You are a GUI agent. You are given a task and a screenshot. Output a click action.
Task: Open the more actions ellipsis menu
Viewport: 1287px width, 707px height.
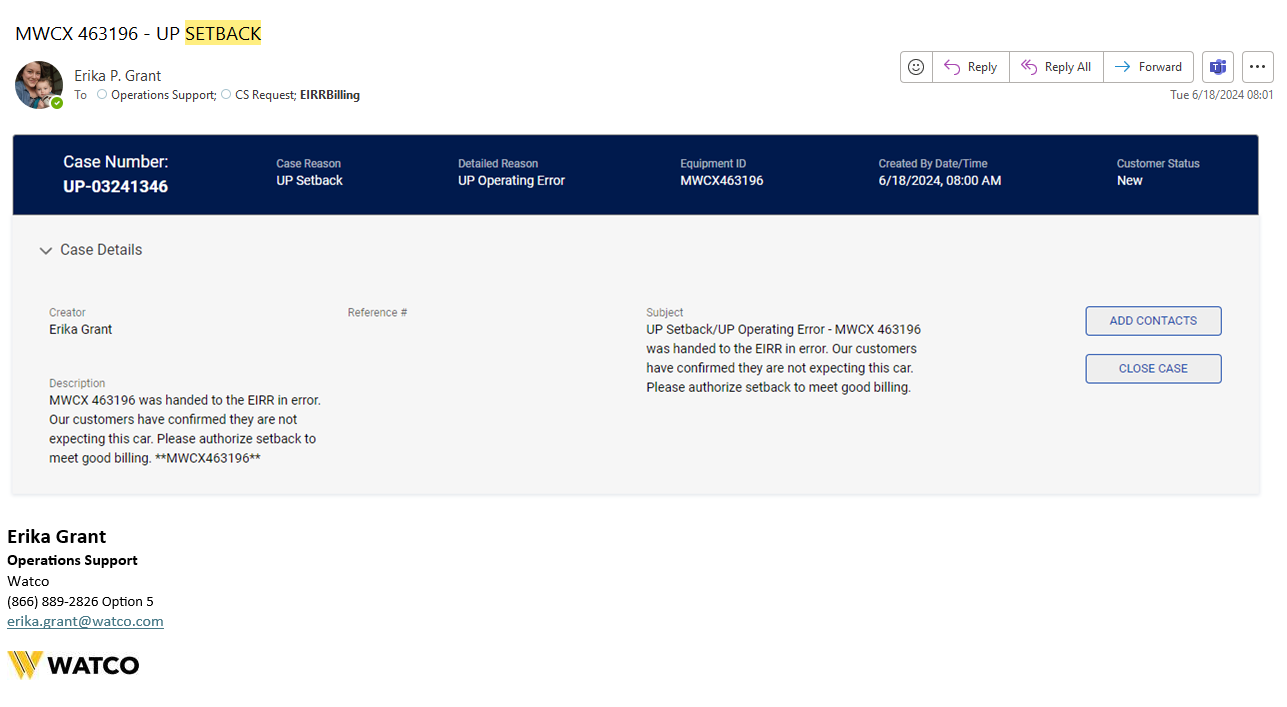[x=1257, y=67]
